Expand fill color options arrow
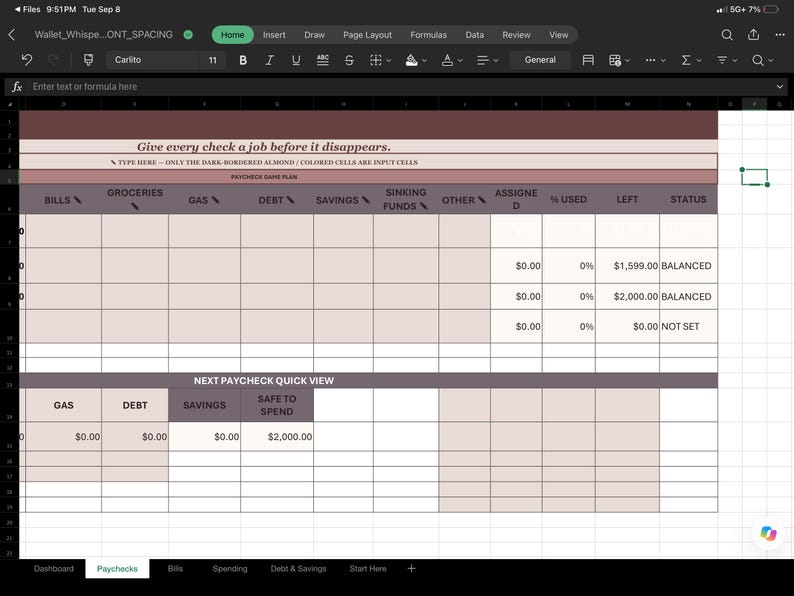 click(x=424, y=60)
